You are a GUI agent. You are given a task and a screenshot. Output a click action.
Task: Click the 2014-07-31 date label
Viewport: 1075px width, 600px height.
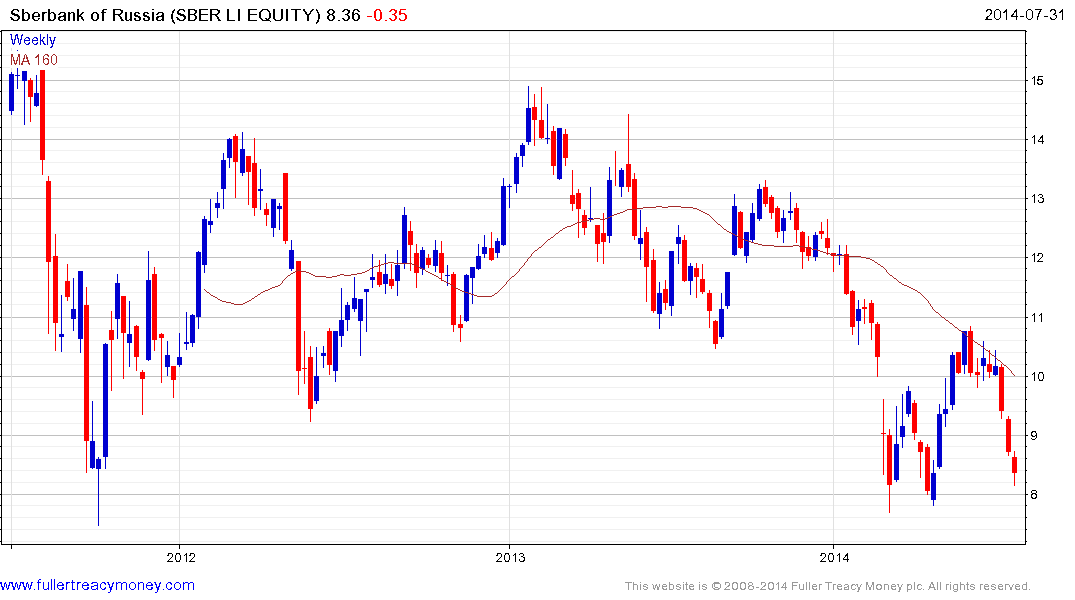[x=1024, y=14]
